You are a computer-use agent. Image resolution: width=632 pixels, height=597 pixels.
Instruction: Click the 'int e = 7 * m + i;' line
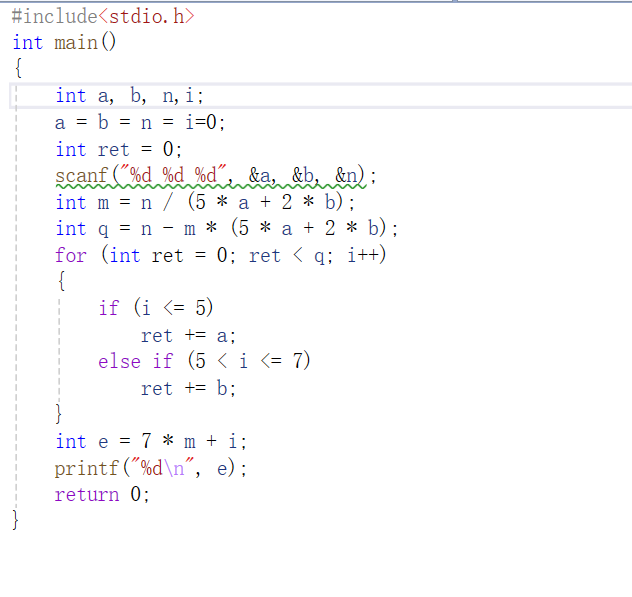(x=151, y=441)
